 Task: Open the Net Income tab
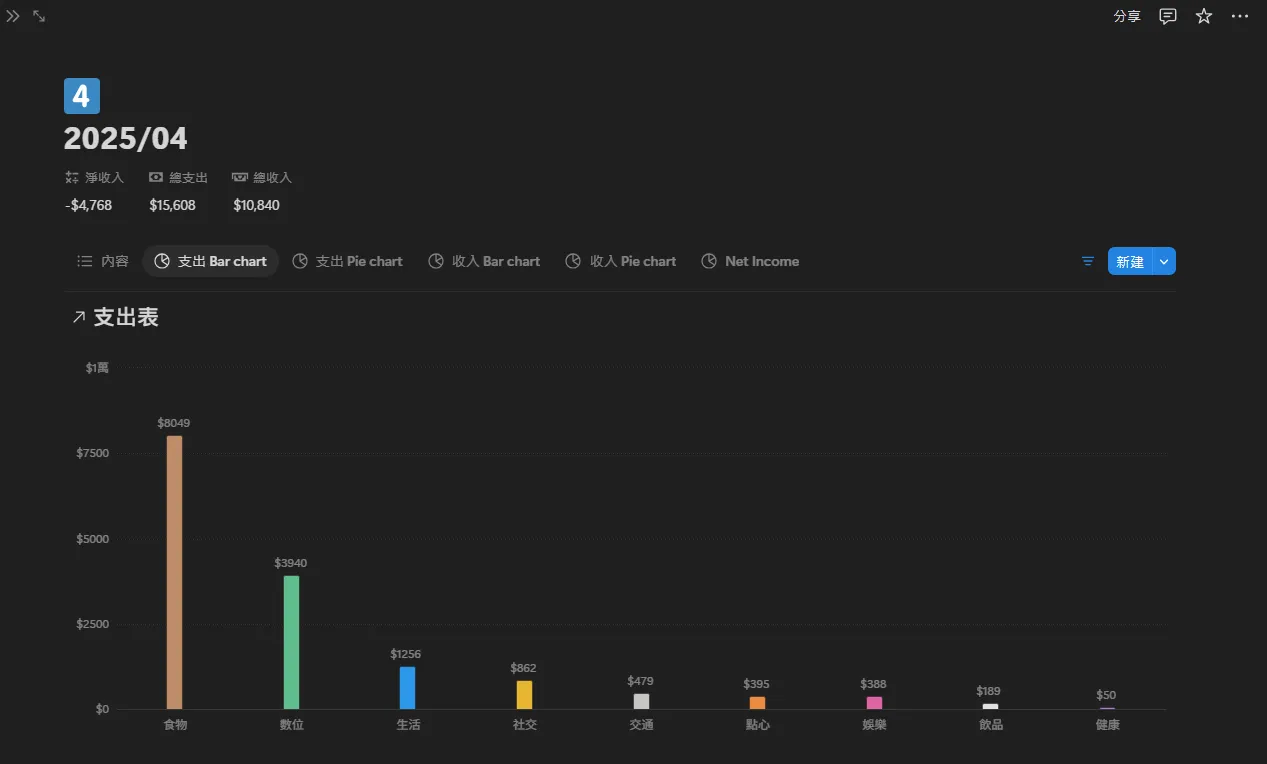[x=750, y=261]
